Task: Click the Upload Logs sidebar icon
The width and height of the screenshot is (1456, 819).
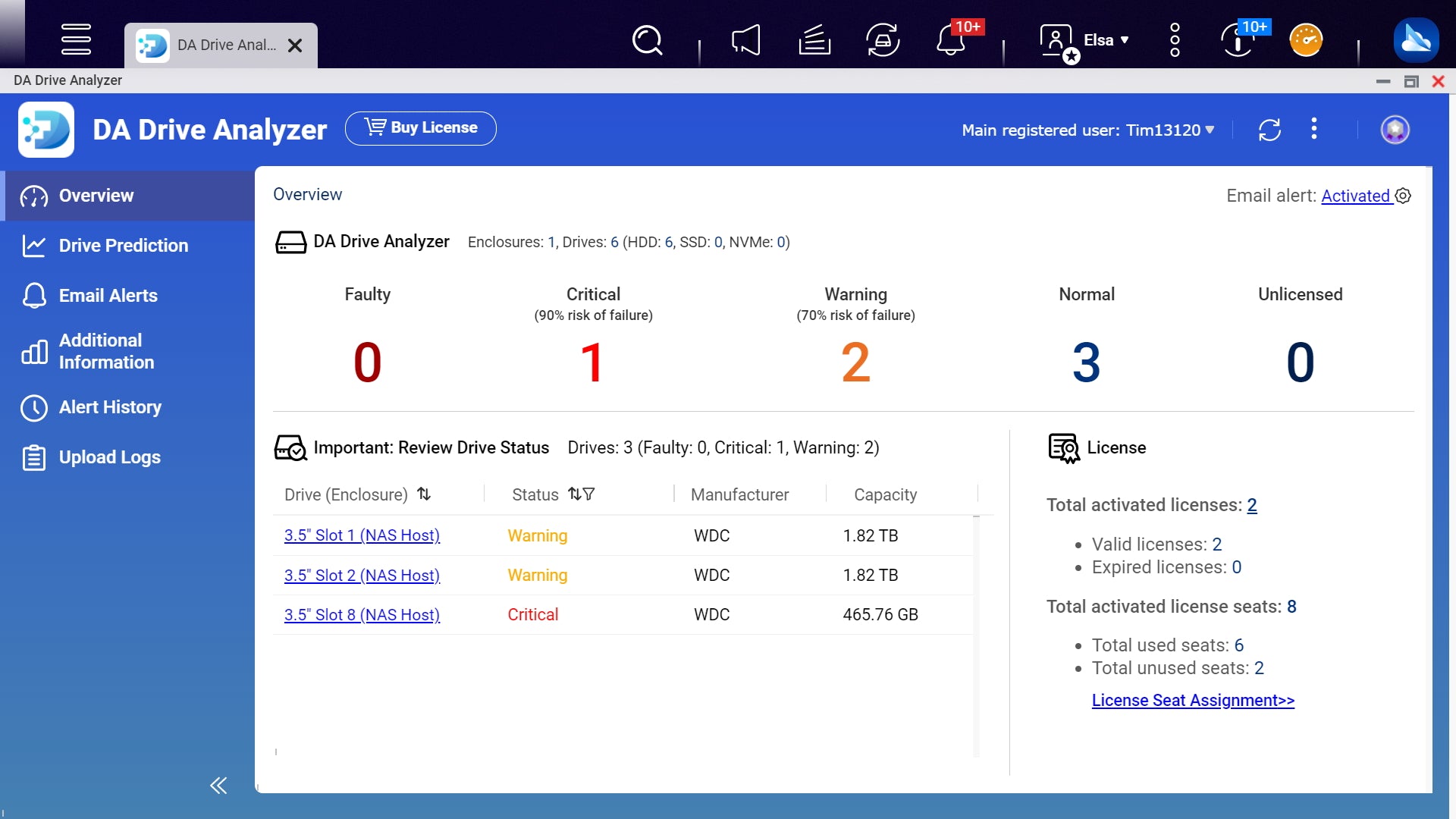Action: [33, 457]
